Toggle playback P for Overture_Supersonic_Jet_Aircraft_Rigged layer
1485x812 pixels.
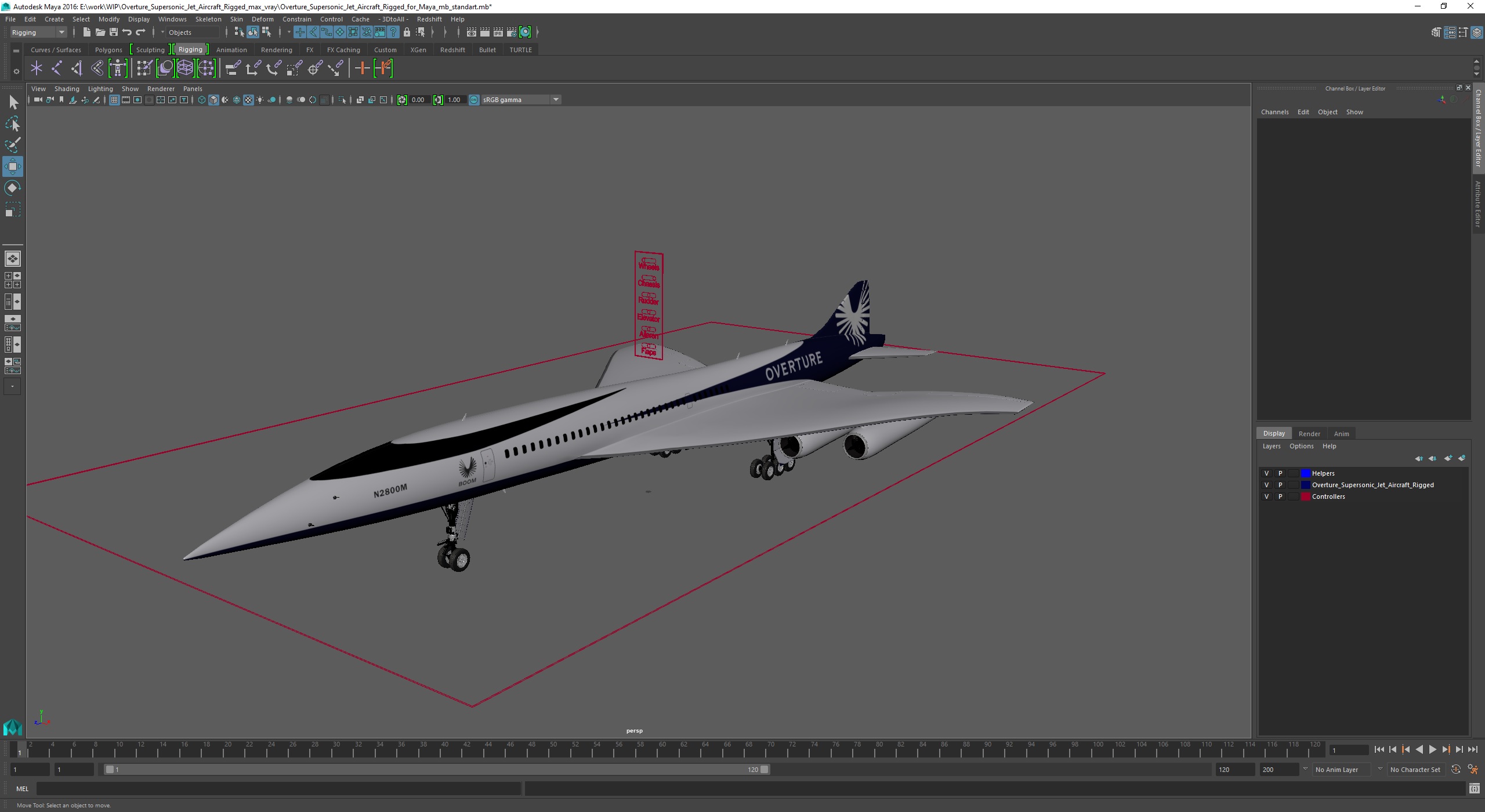pos(1280,485)
